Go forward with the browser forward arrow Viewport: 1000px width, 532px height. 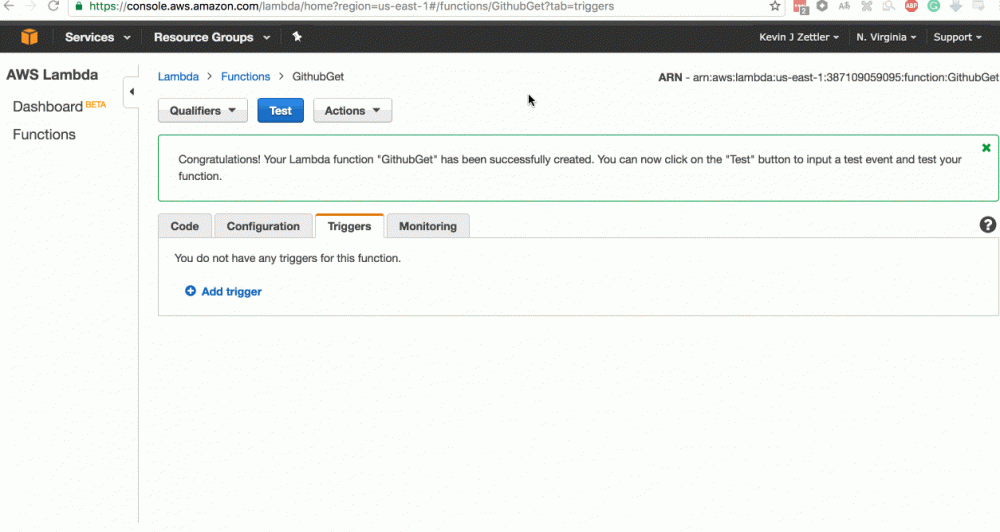(x=31, y=6)
